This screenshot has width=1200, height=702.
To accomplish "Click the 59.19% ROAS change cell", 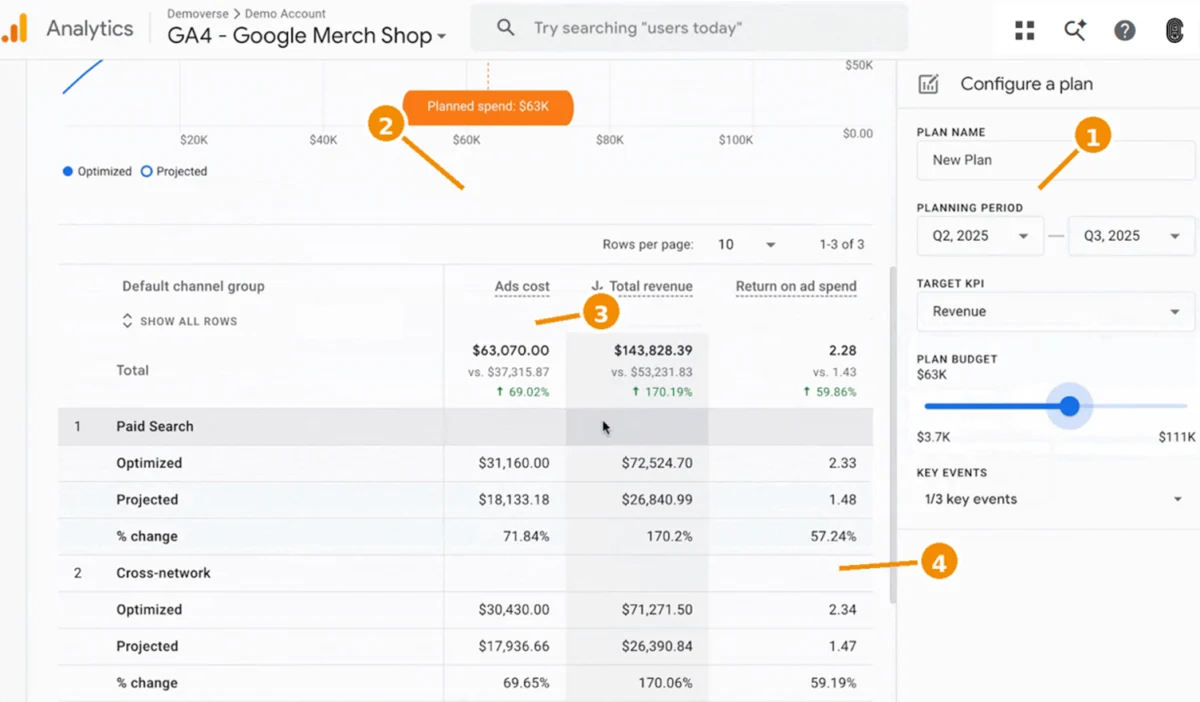I will coord(834,683).
